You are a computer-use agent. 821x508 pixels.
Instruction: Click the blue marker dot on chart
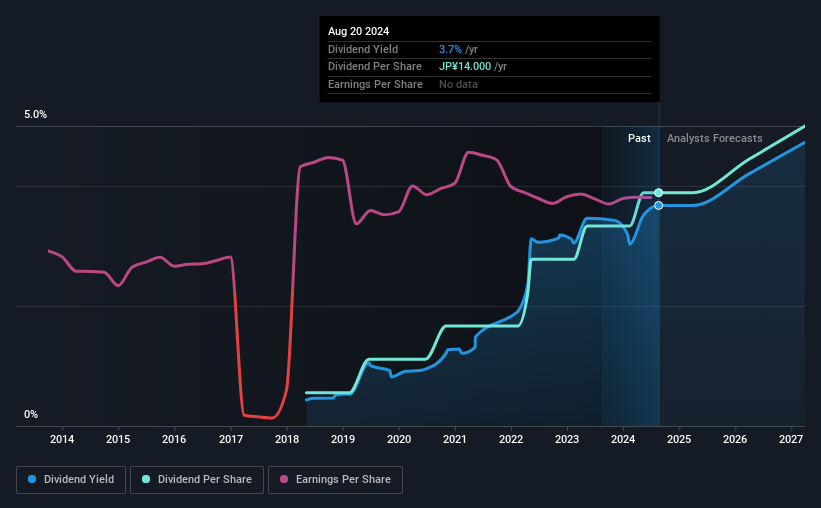(x=659, y=205)
